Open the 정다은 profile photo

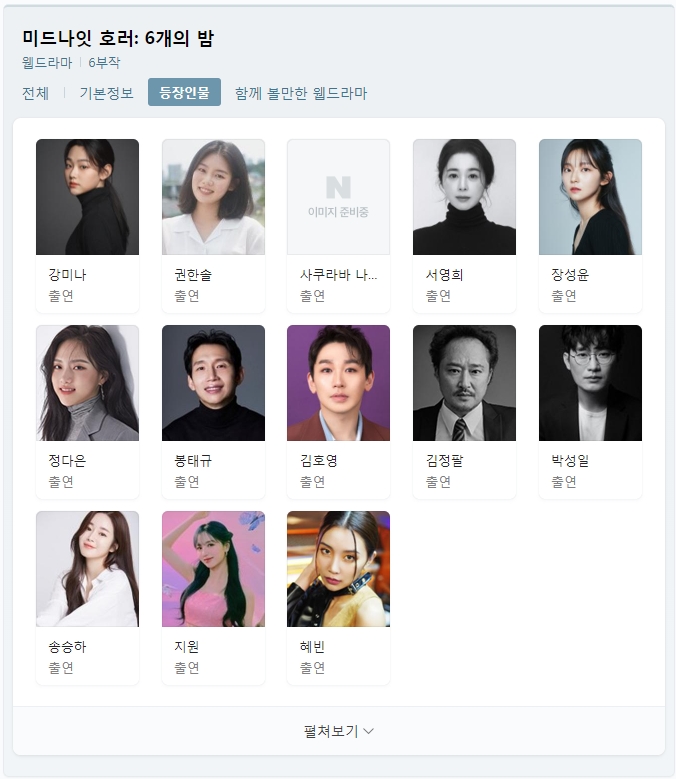pyautogui.click(x=87, y=383)
